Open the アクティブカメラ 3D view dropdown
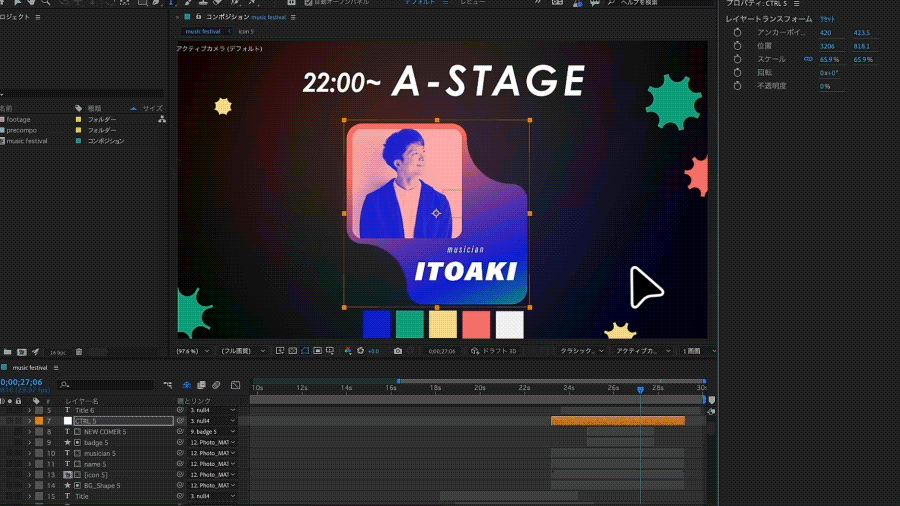 (643, 351)
